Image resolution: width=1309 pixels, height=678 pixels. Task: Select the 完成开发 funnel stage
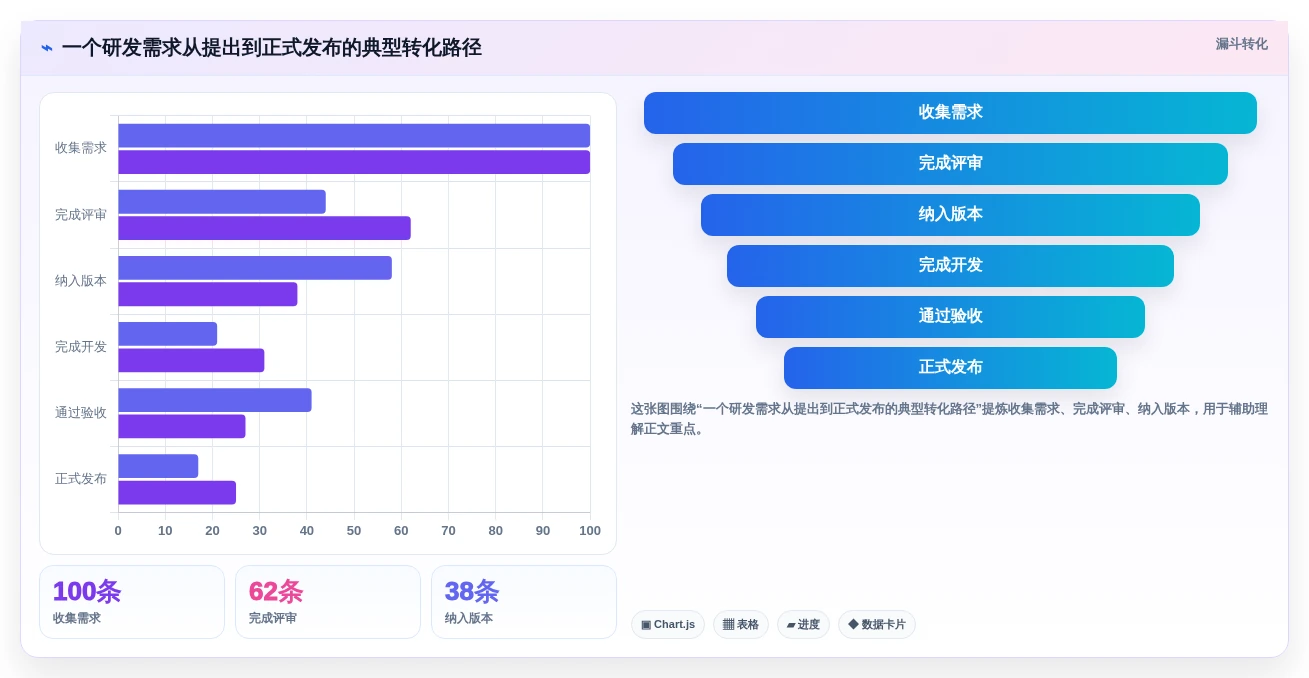pyautogui.click(x=950, y=266)
